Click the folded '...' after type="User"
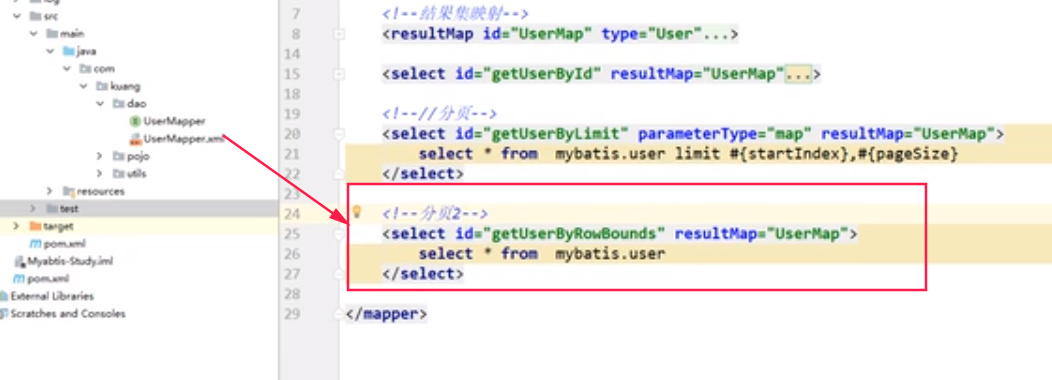This screenshot has height=380, width=1052. coord(717,34)
